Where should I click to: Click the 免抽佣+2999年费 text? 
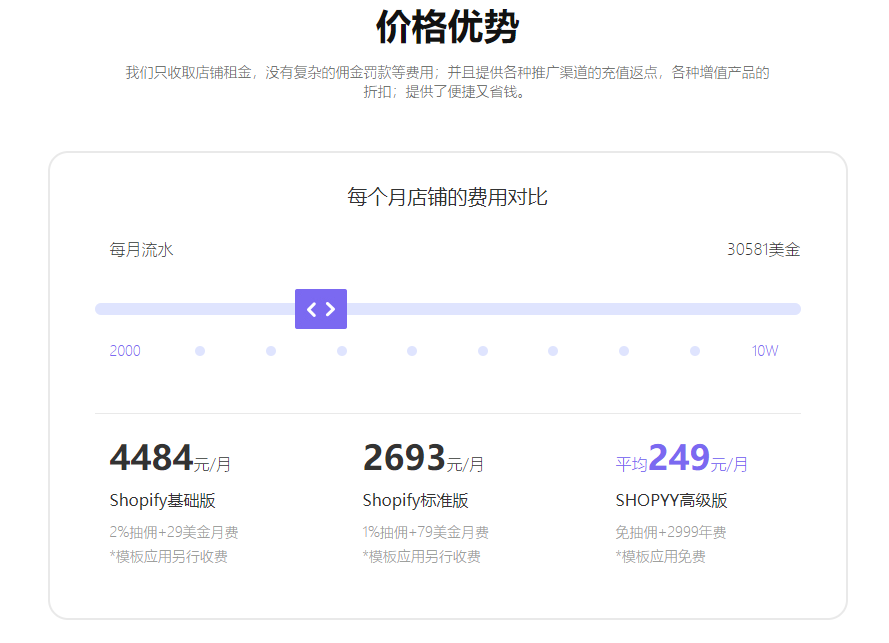(671, 532)
